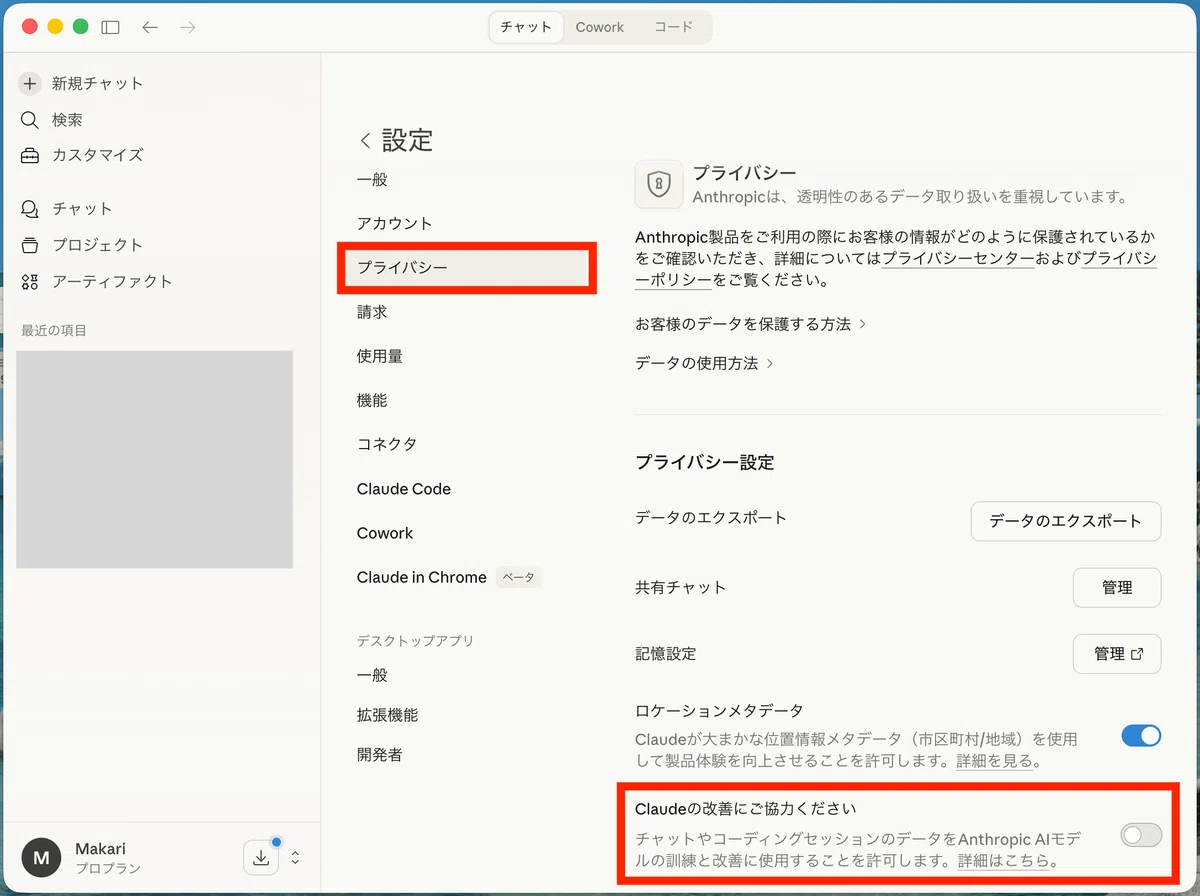Click the briefcase icon for カスタマイズ
1200x896 pixels.
pos(30,155)
